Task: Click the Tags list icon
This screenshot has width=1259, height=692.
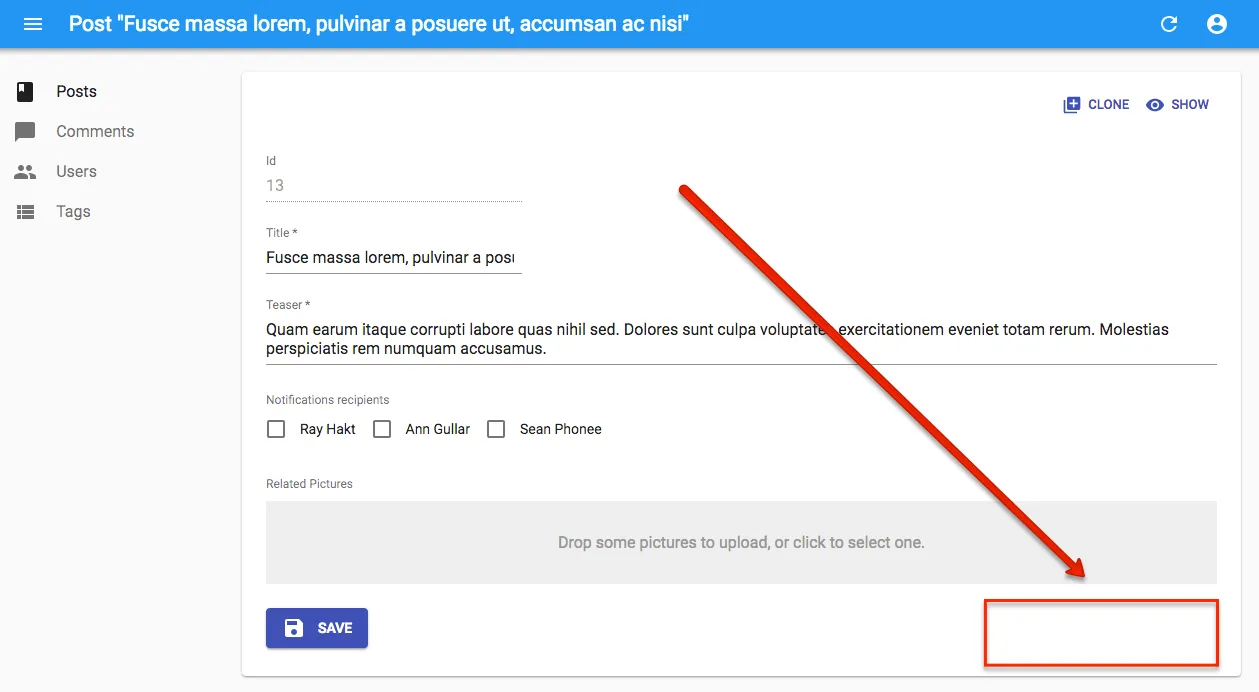Action: tap(25, 212)
